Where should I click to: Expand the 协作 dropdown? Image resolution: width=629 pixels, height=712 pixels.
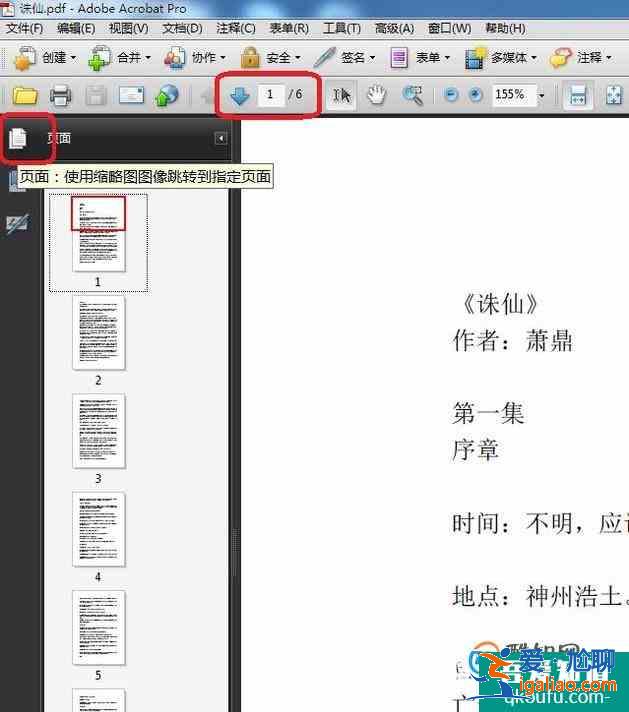(x=223, y=58)
